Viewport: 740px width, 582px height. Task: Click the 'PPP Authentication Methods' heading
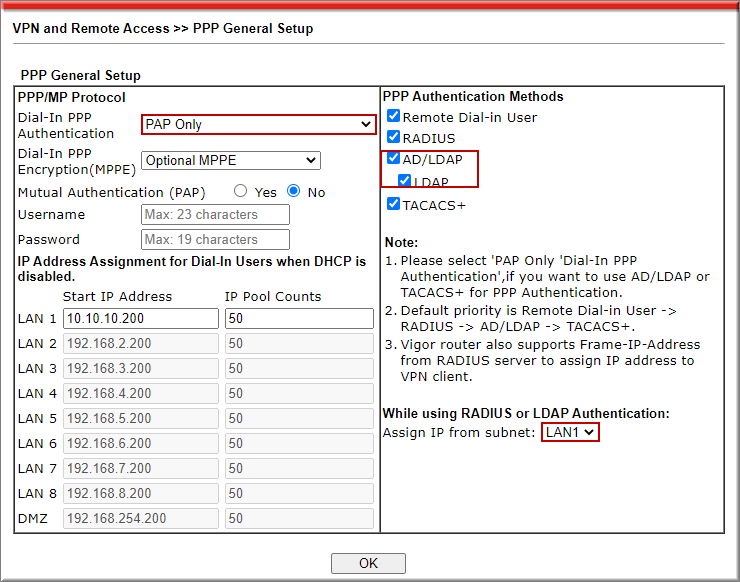[473, 96]
